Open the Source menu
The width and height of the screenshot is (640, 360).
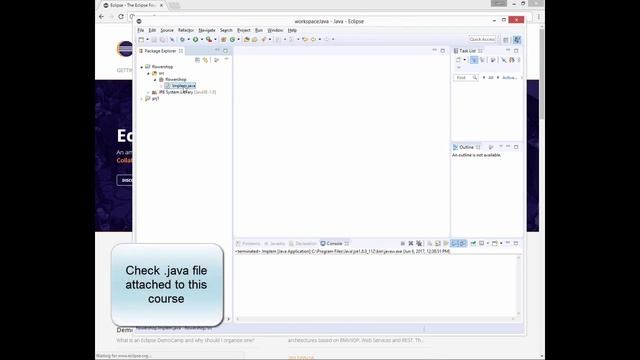click(x=167, y=30)
